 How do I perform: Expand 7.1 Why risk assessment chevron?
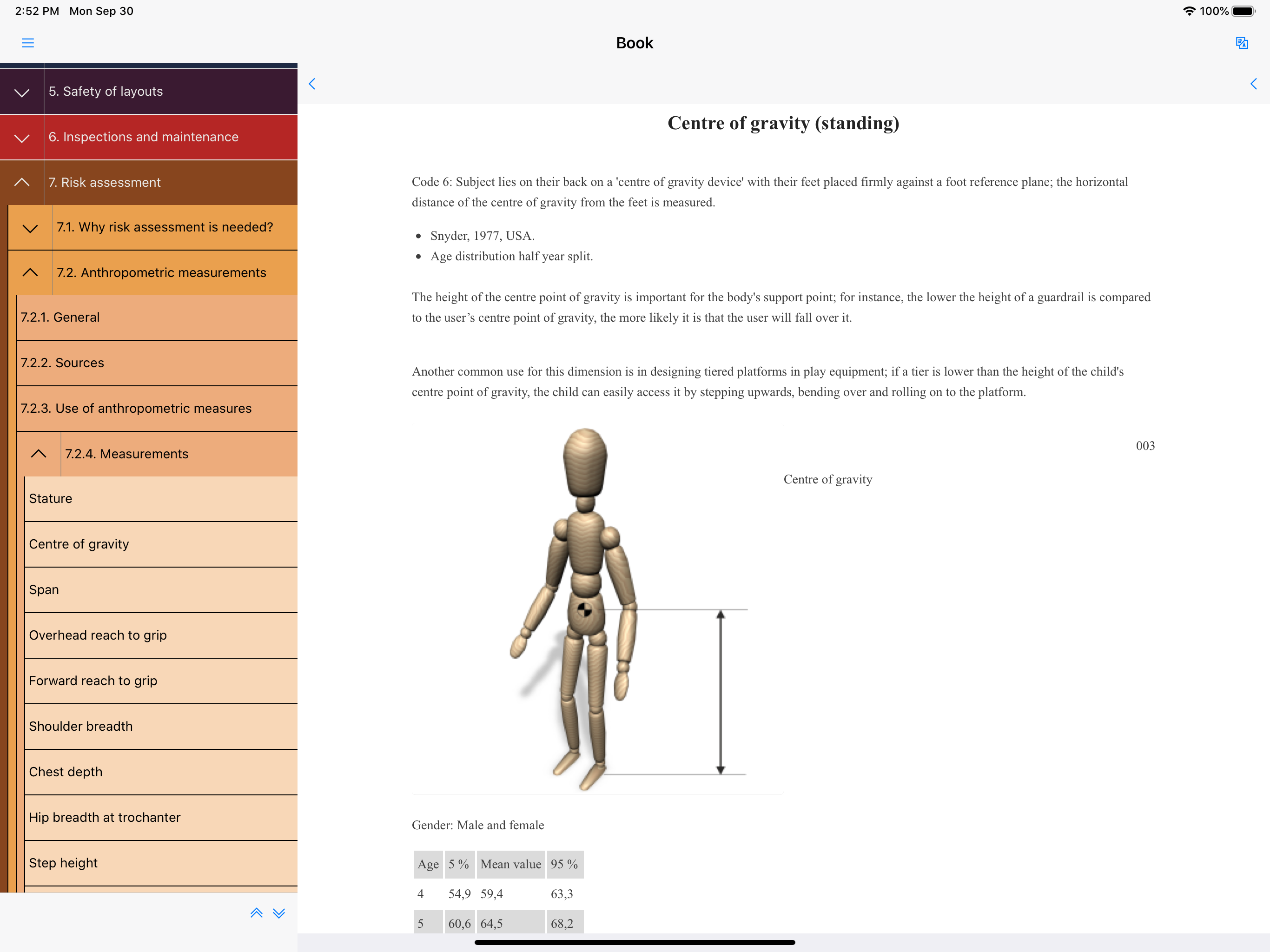(x=30, y=228)
